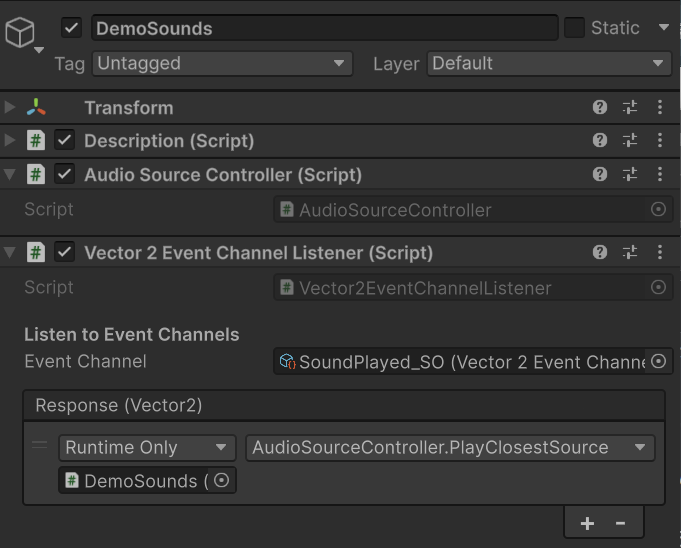
Task: Open object picker for the Event Channel field
Action: click(x=659, y=361)
